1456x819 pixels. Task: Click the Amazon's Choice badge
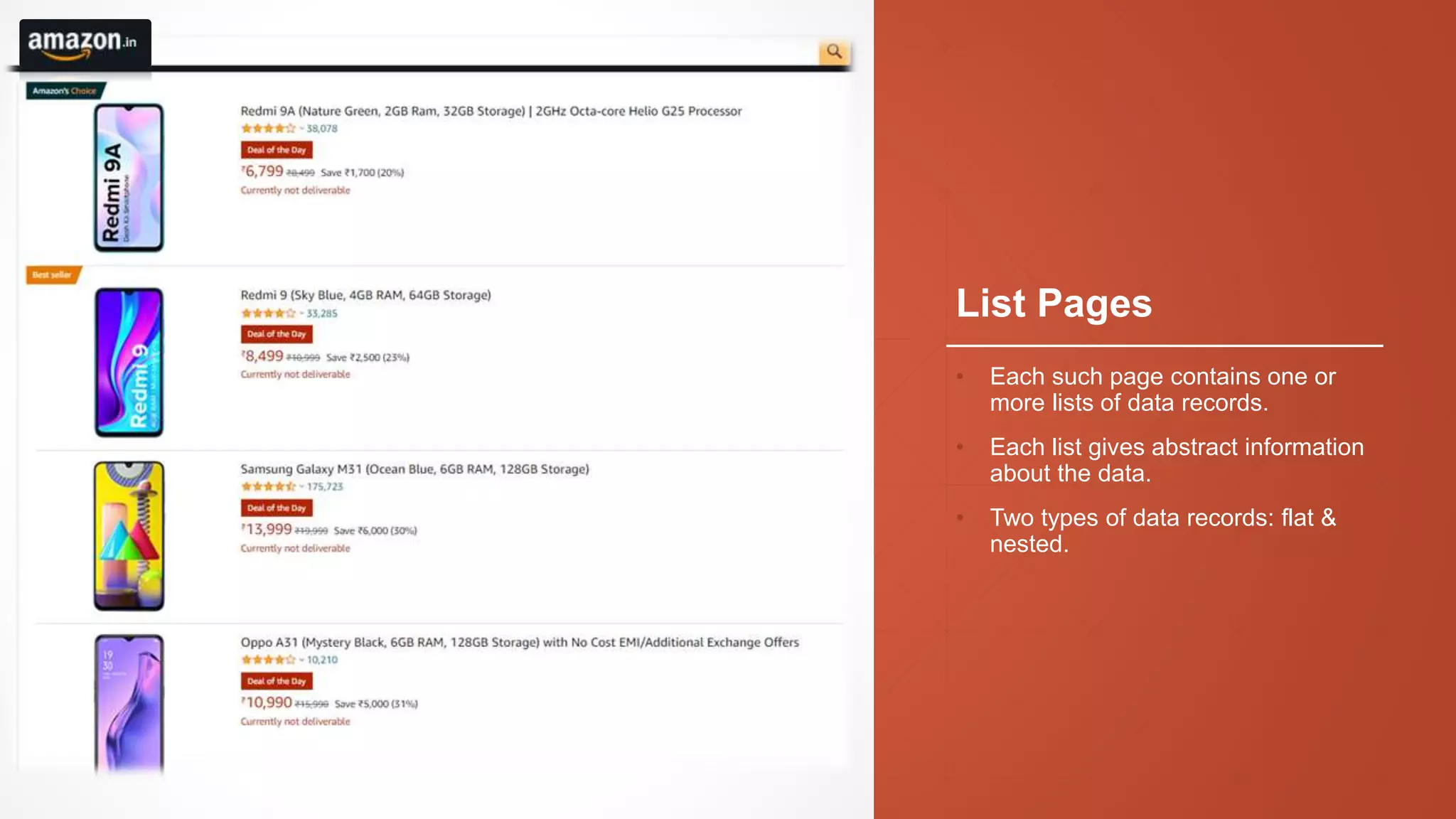65,90
